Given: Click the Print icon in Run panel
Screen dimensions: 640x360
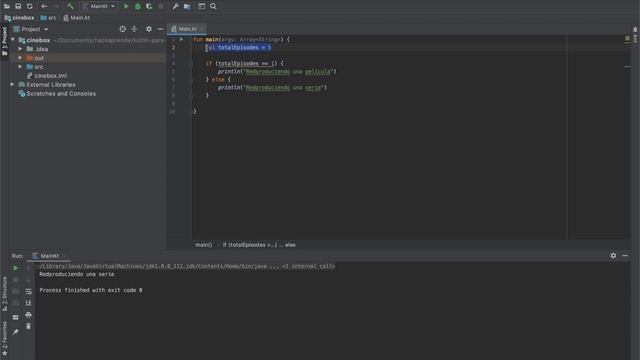Looking at the screenshot, I should pyautogui.click(x=28, y=315).
